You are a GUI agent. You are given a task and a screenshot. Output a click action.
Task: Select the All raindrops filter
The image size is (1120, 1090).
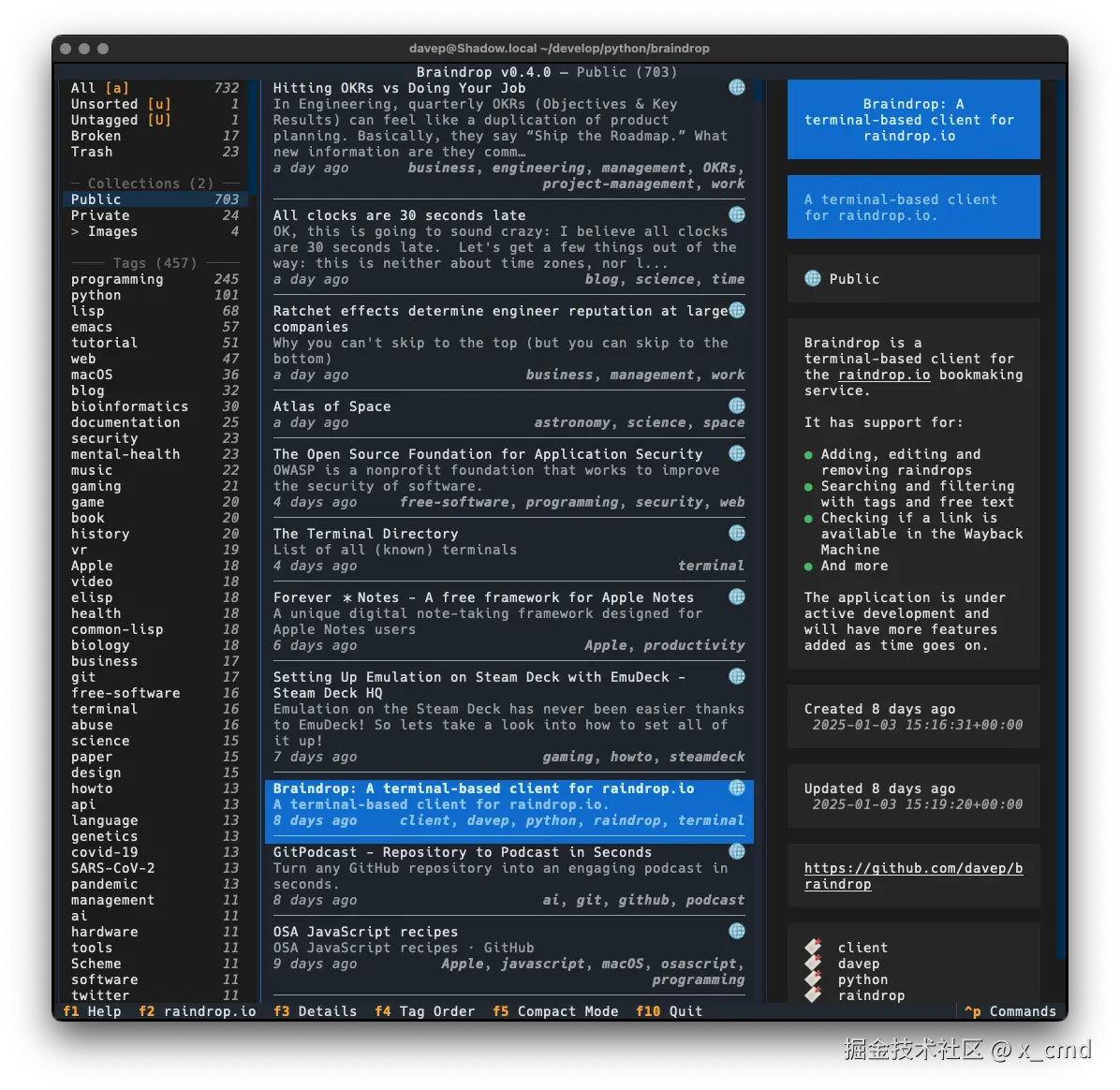[155, 88]
